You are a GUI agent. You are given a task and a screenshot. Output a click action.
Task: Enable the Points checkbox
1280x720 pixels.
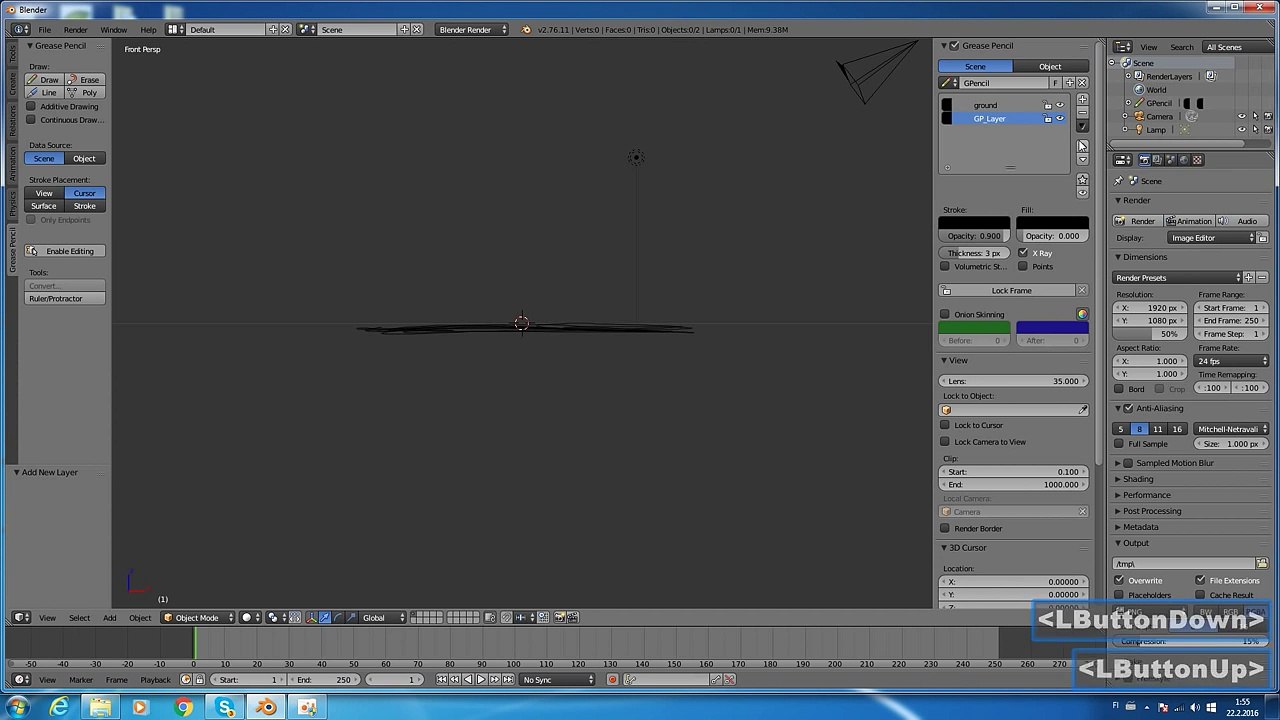tap(1023, 267)
